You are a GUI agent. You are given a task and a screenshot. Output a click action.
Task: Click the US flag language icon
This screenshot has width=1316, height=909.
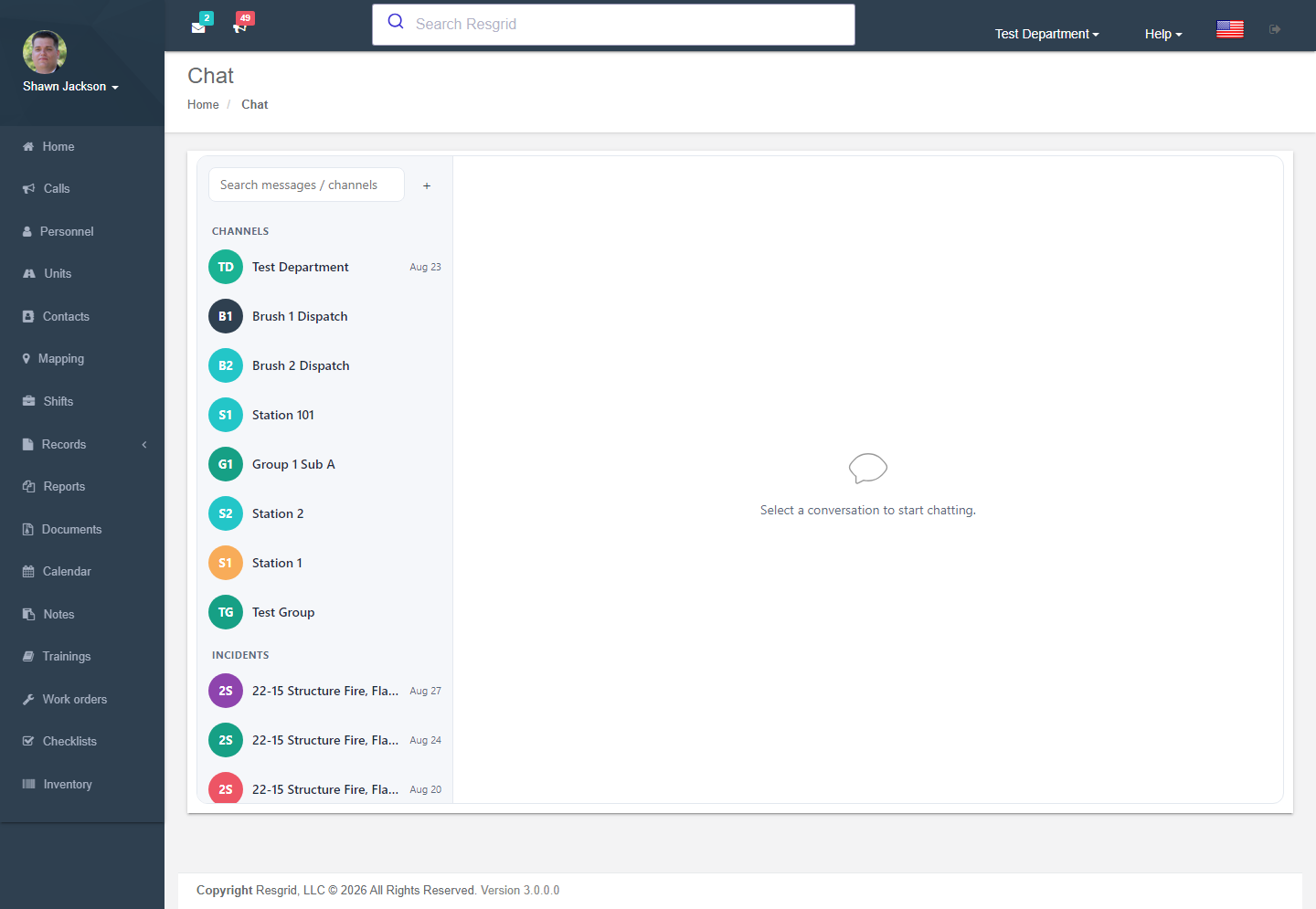pos(1230,29)
